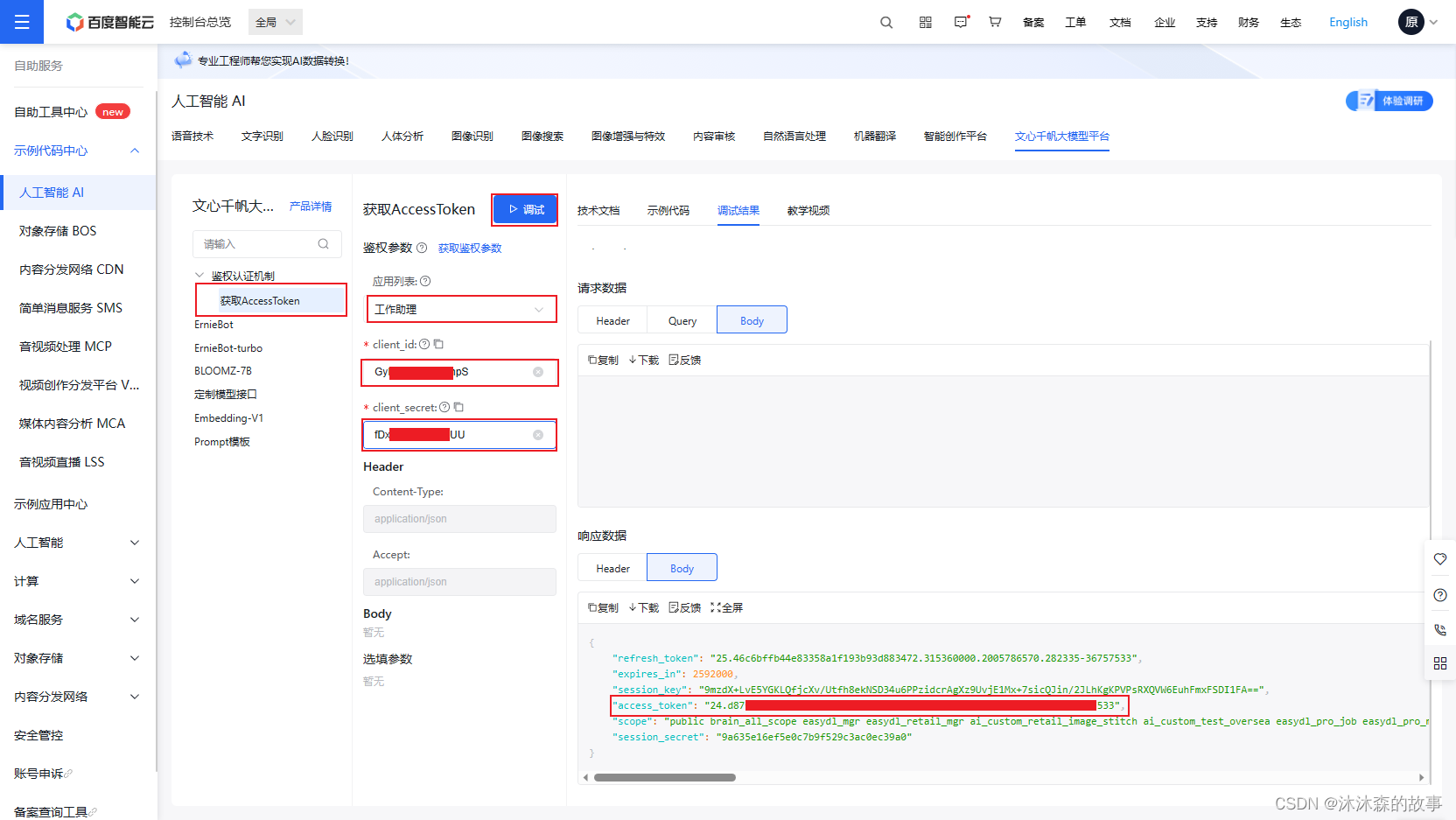
Task: Click the 体验调研 button
Action: [x=1389, y=101]
